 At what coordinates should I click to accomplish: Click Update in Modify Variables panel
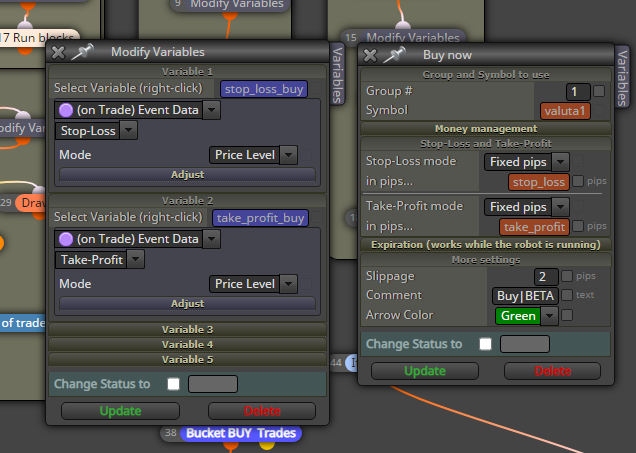click(x=120, y=411)
